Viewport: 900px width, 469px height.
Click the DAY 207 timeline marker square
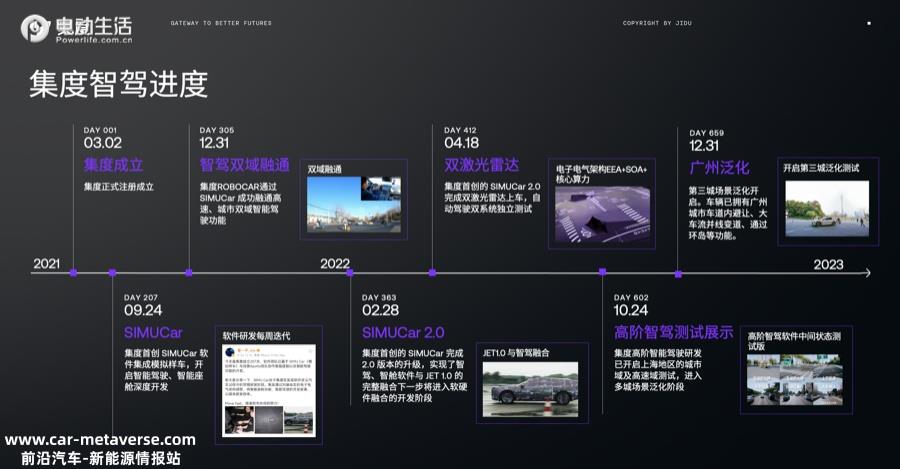coord(112,273)
